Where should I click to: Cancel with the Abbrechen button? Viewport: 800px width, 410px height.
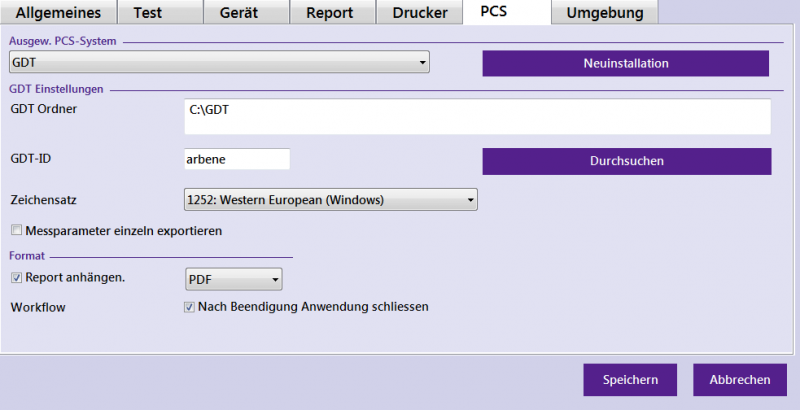tap(740, 380)
